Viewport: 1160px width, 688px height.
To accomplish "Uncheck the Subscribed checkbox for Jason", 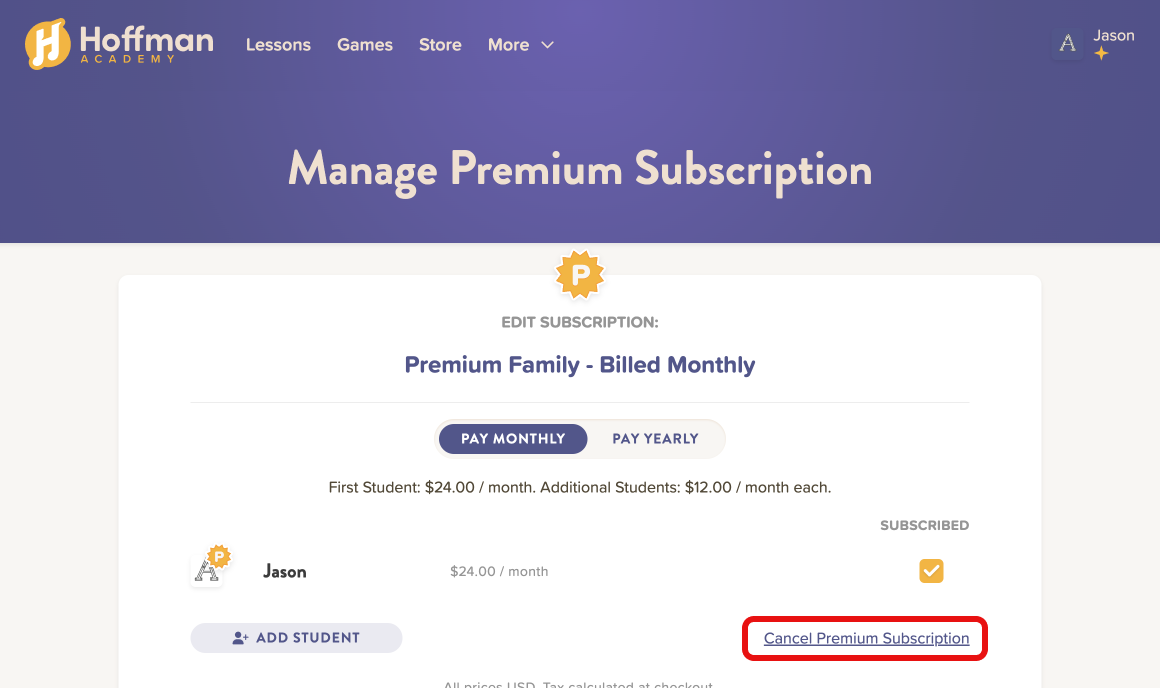I will click(x=931, y=571).
